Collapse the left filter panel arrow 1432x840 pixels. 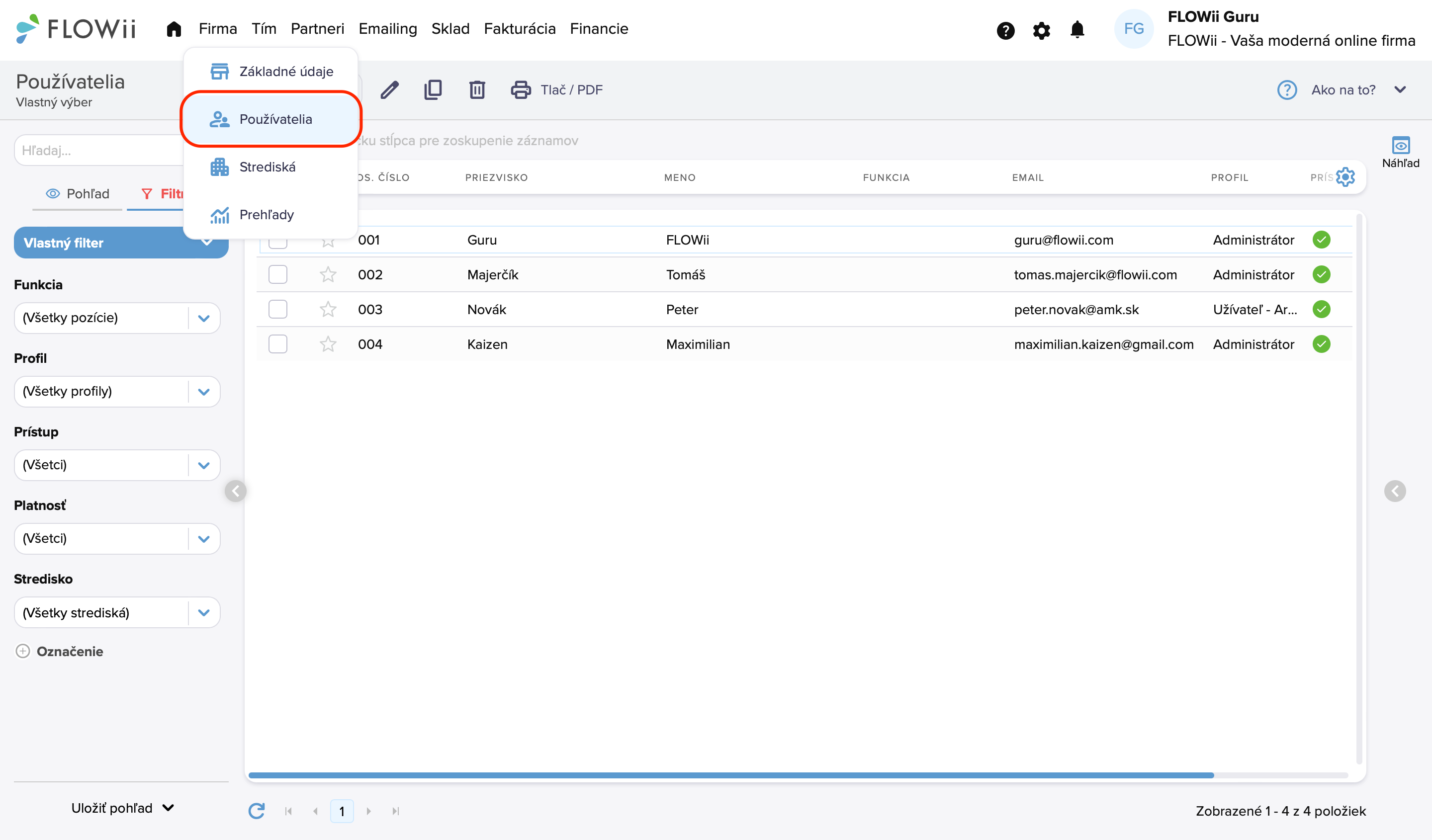point(235,491)
